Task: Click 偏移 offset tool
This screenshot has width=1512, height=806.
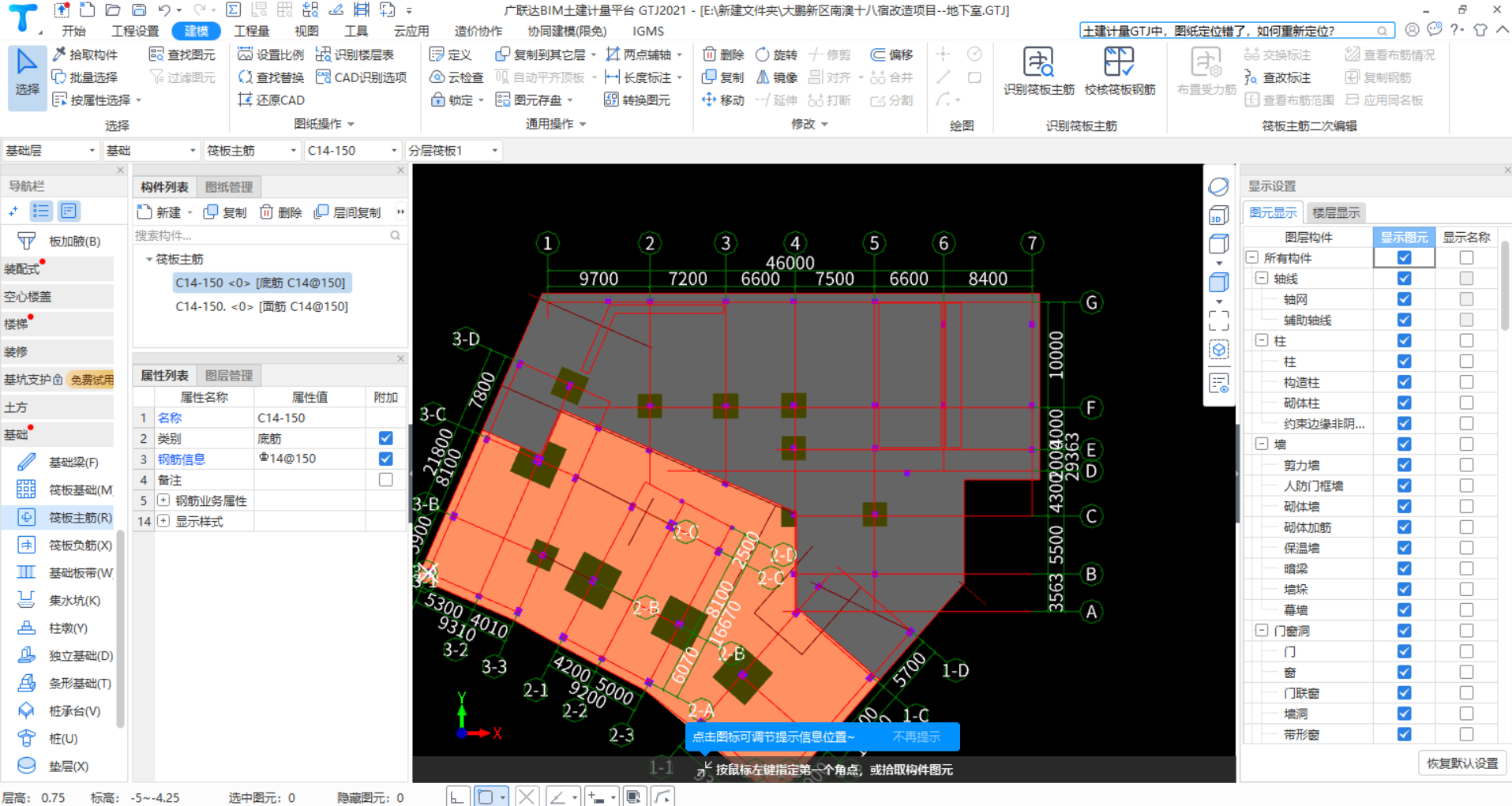Action: (891, 54)
